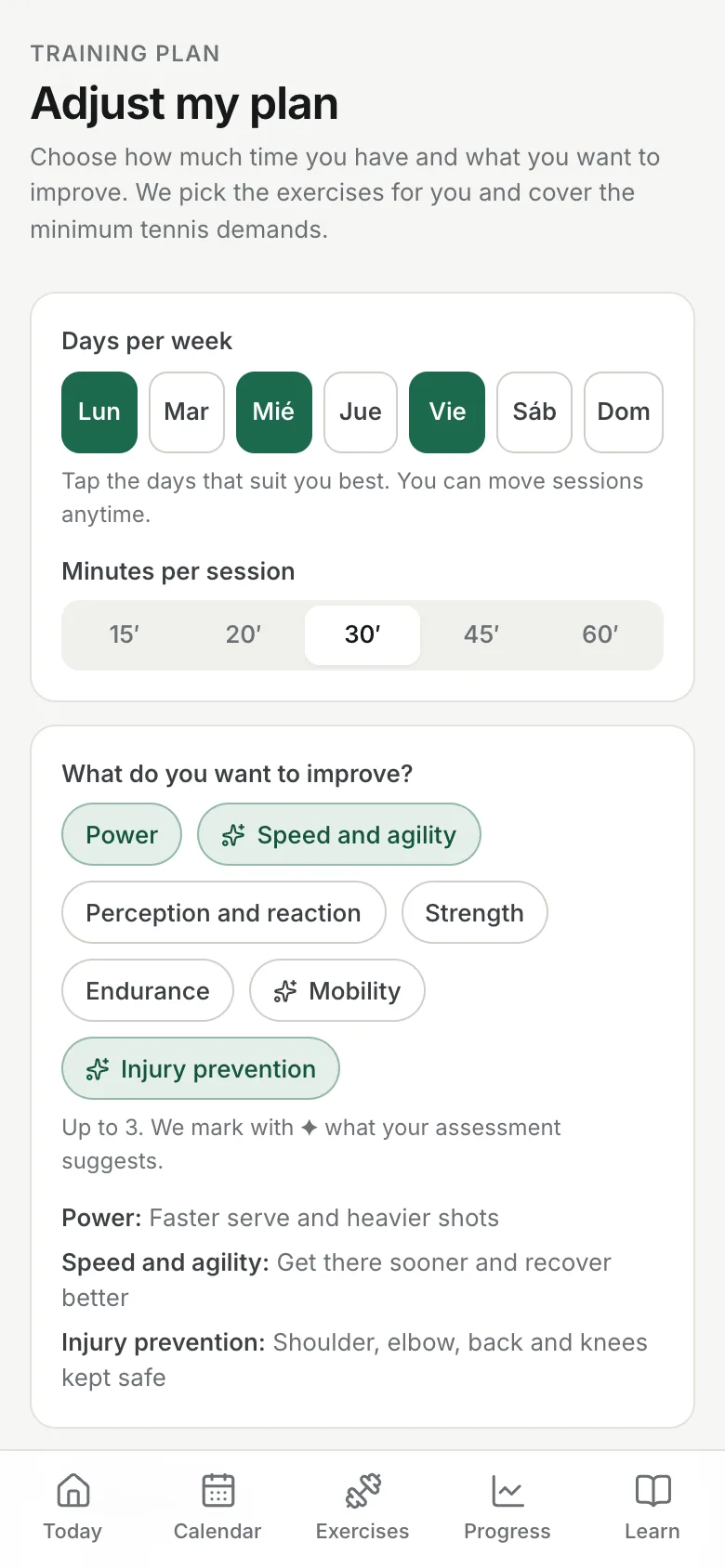Deselect the Lun day
The width and height of the screenshot is (725, 1568).
pos(99,412)
